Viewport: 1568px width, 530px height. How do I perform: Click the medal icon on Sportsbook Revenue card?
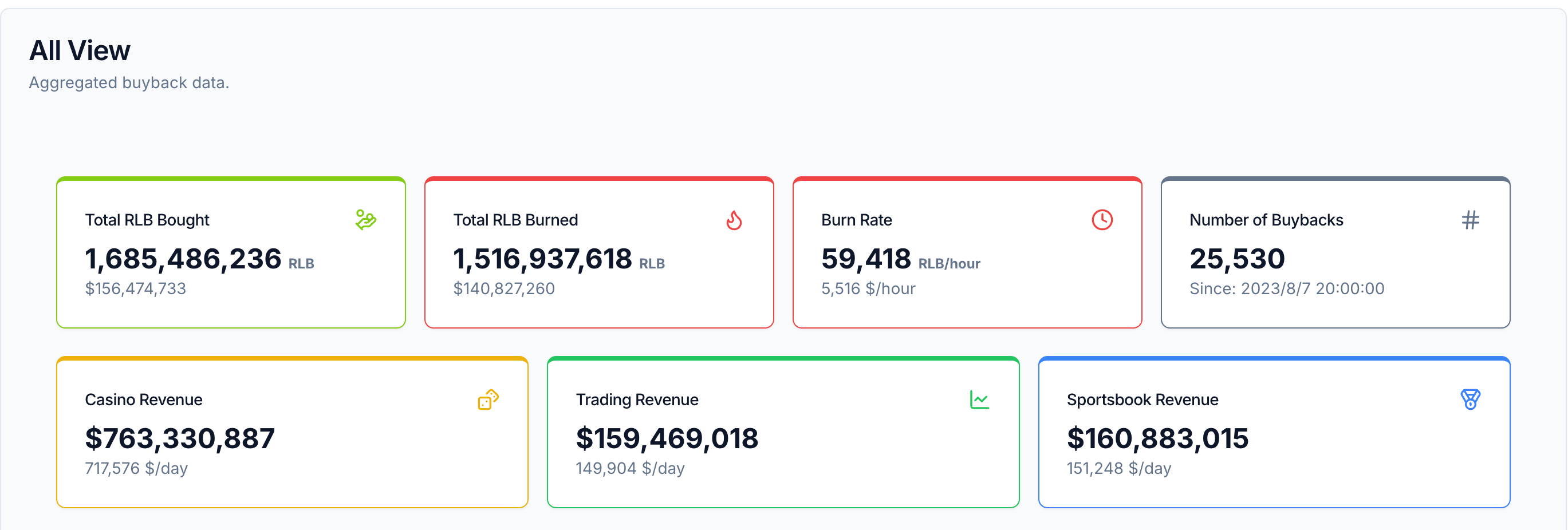tap(1470, 400)
